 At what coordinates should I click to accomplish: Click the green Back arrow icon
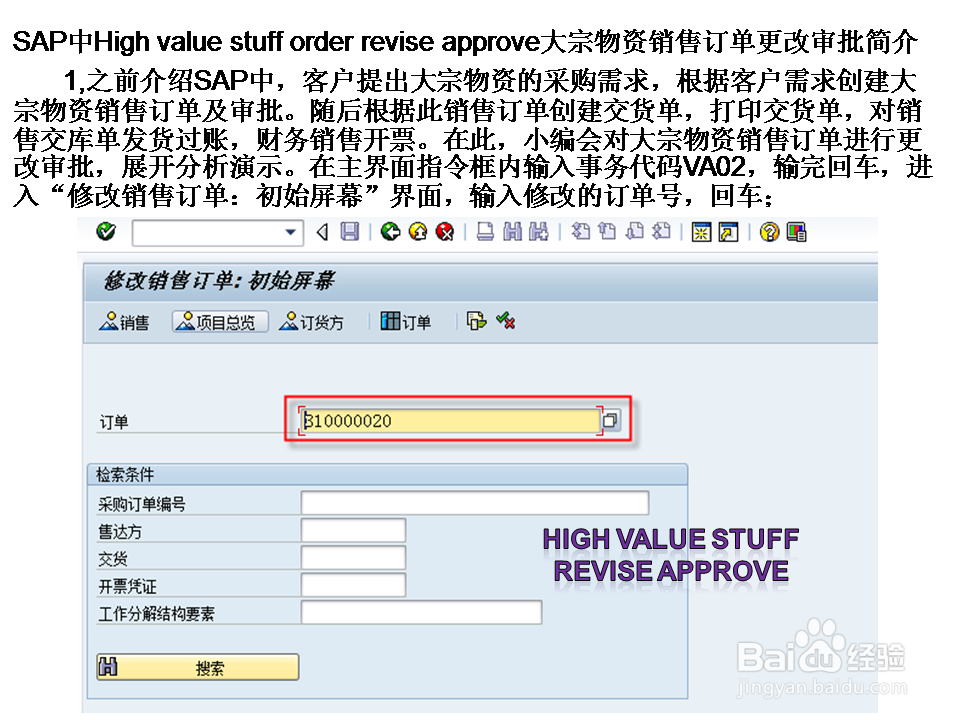(390, 231)
